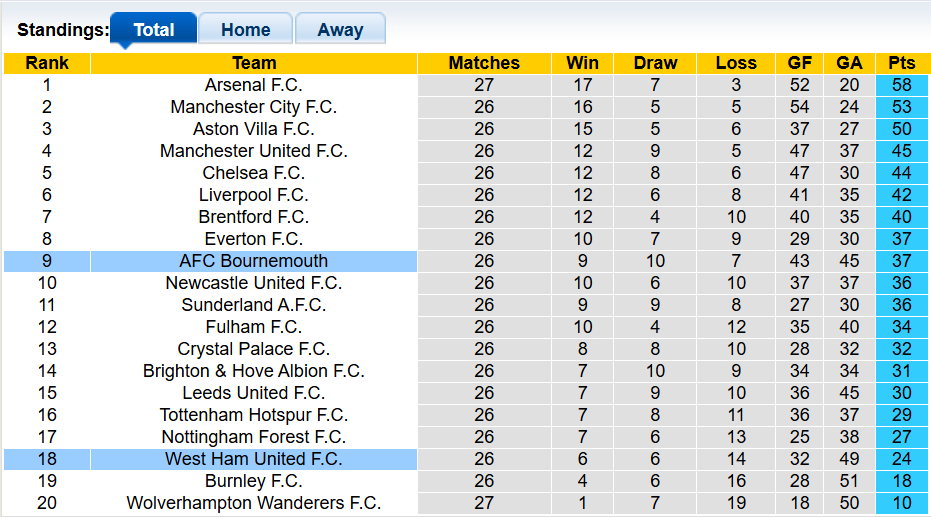
Task: Open the Manchester City F.C. team link
Action: [x=253, y=107]
